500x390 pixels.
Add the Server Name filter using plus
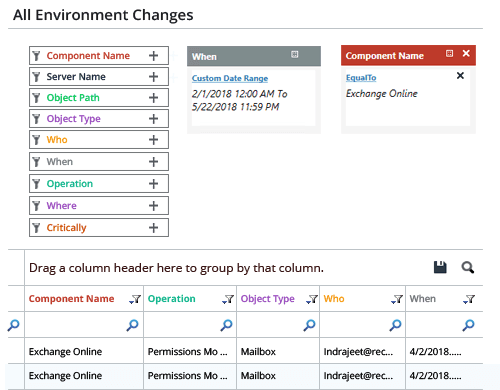[153, 77]
